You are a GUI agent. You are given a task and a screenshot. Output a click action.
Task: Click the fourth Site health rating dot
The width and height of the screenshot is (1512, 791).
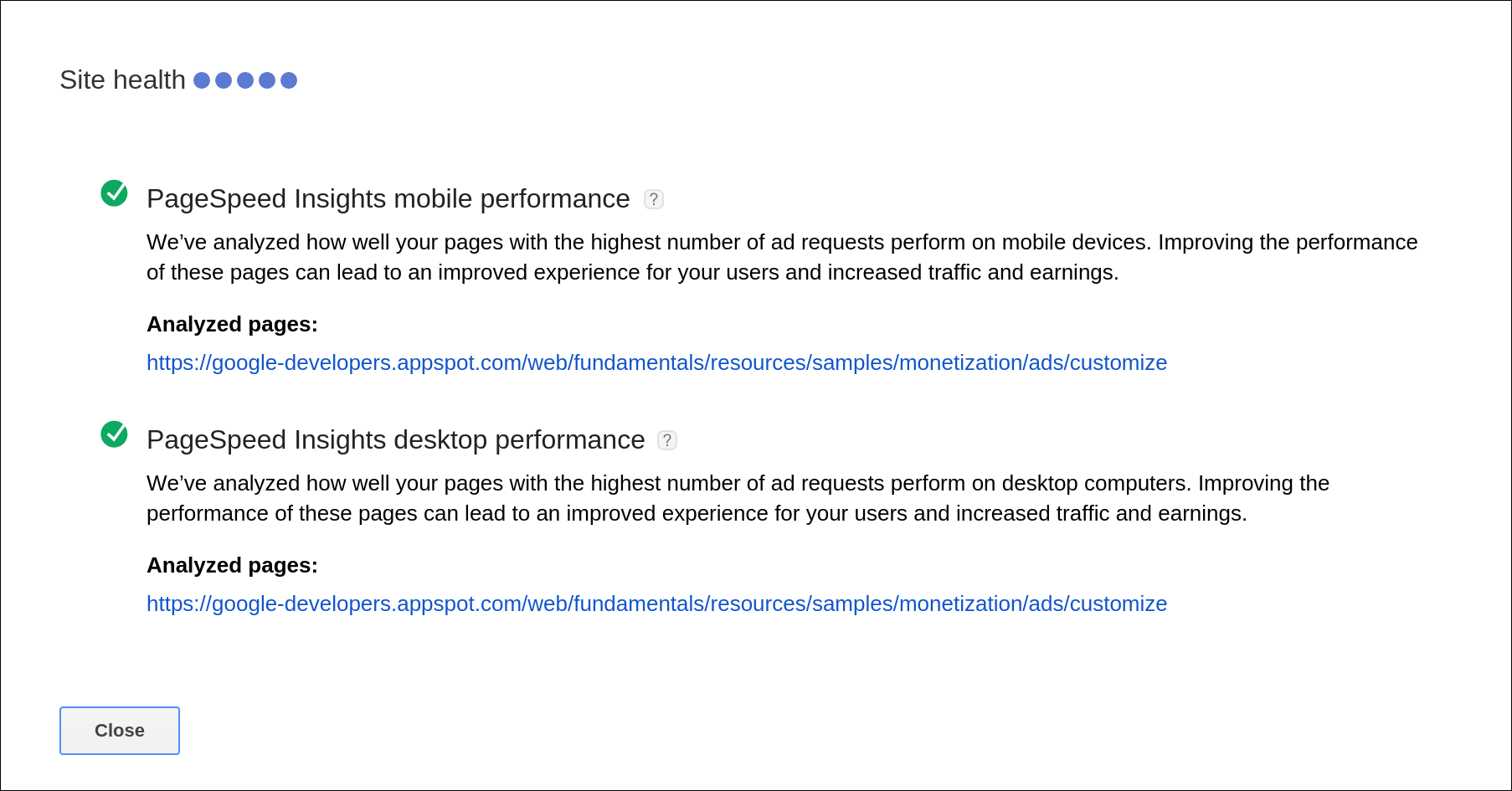click(267, 80)
